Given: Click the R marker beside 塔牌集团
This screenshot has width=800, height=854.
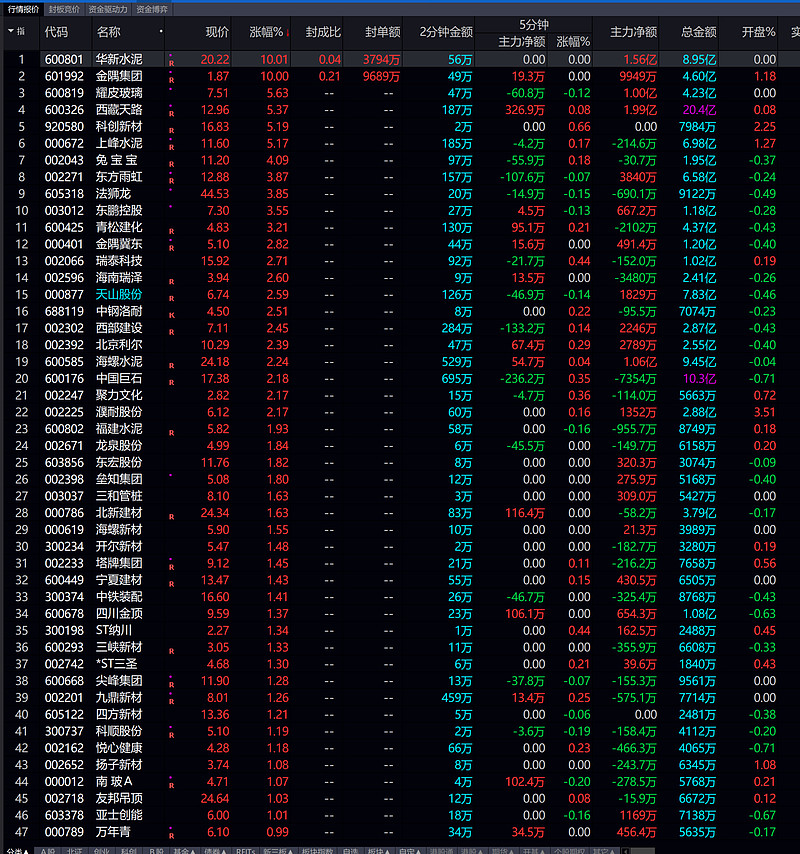Looking at the screenshot, I should (172, 567).
